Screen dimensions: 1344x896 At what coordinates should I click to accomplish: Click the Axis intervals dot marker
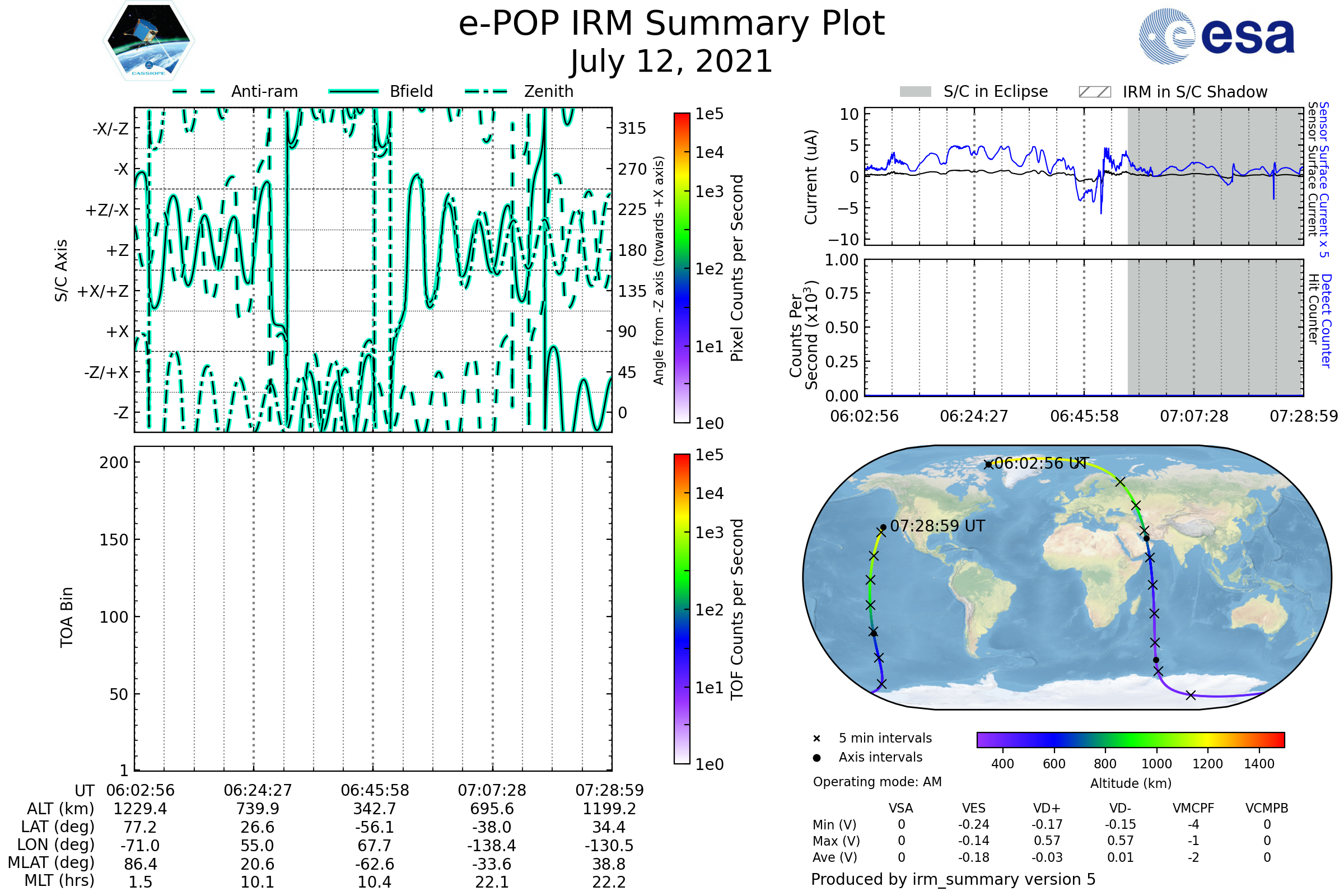[x=816, y=758]
